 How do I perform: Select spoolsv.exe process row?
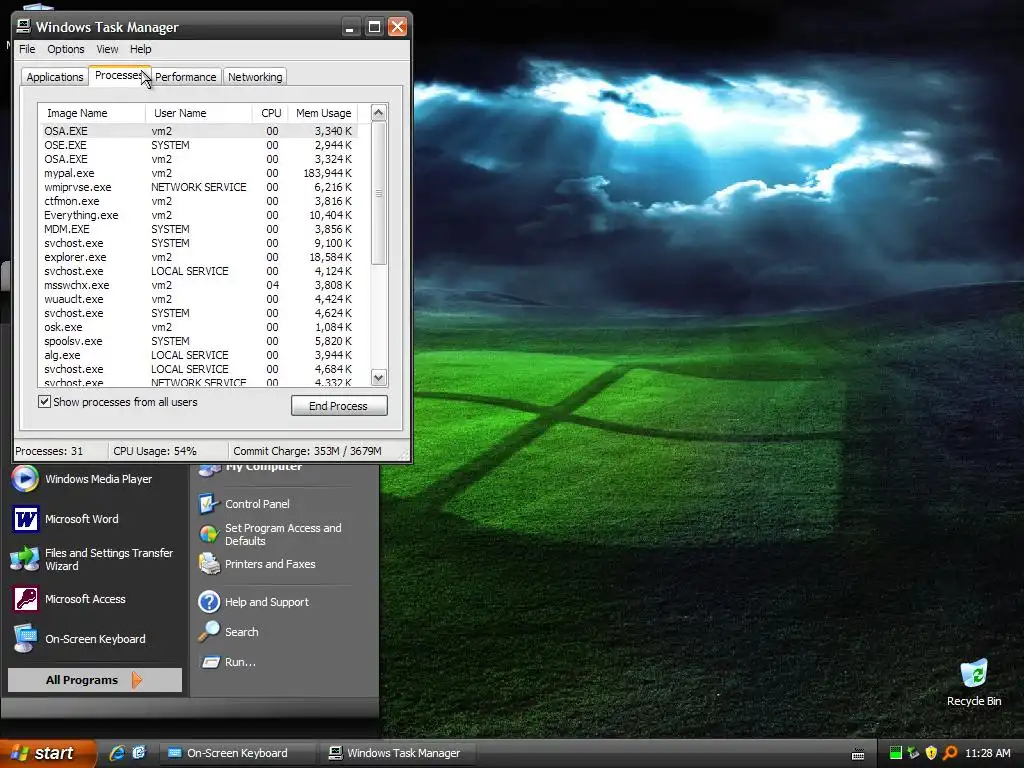click(x=199, y=341)
